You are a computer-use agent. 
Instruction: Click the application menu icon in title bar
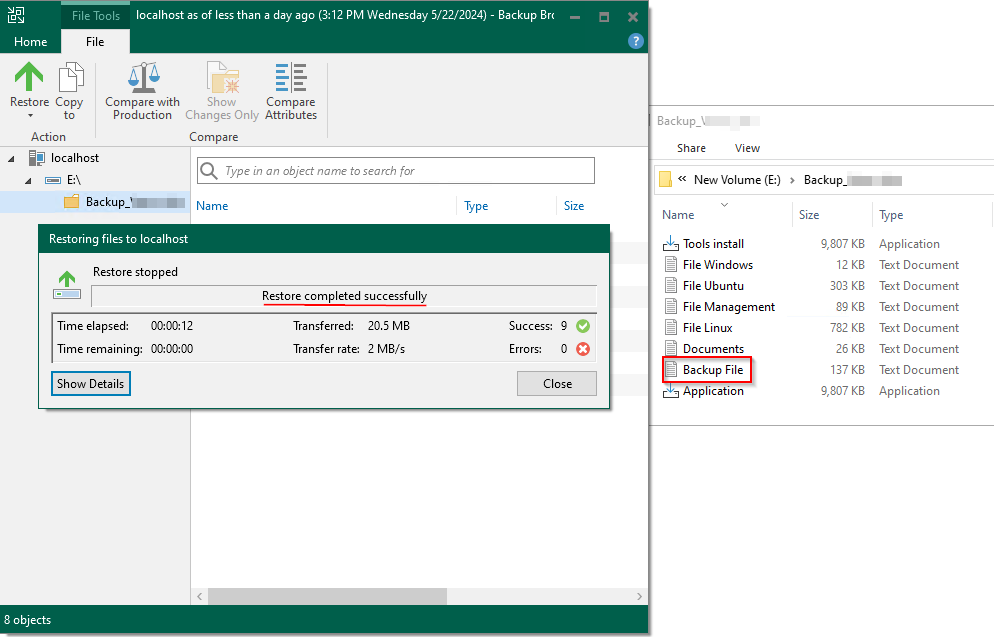click(16, 16)
